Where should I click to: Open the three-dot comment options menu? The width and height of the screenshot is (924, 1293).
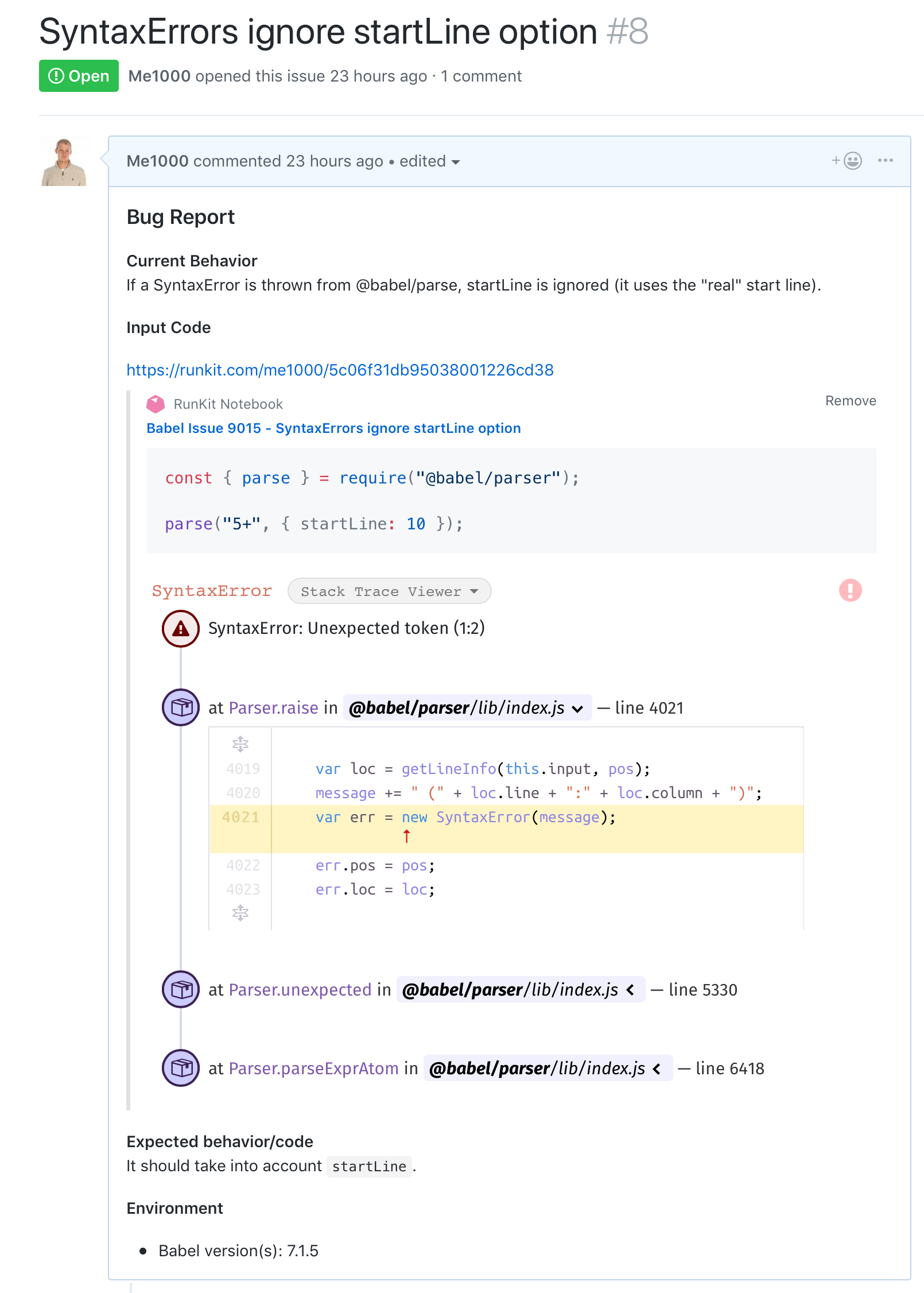click(885, 161)
